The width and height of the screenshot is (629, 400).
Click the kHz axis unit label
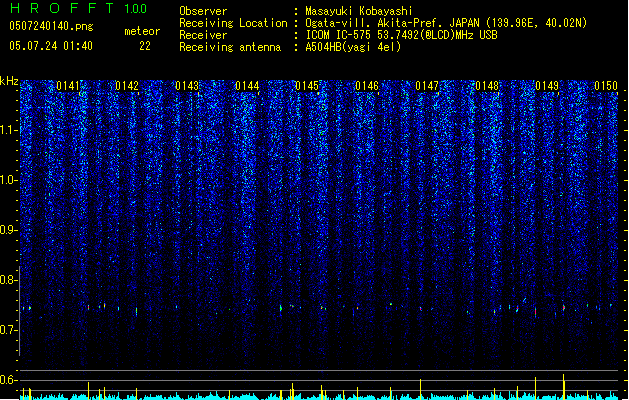(x=9, y=81)
